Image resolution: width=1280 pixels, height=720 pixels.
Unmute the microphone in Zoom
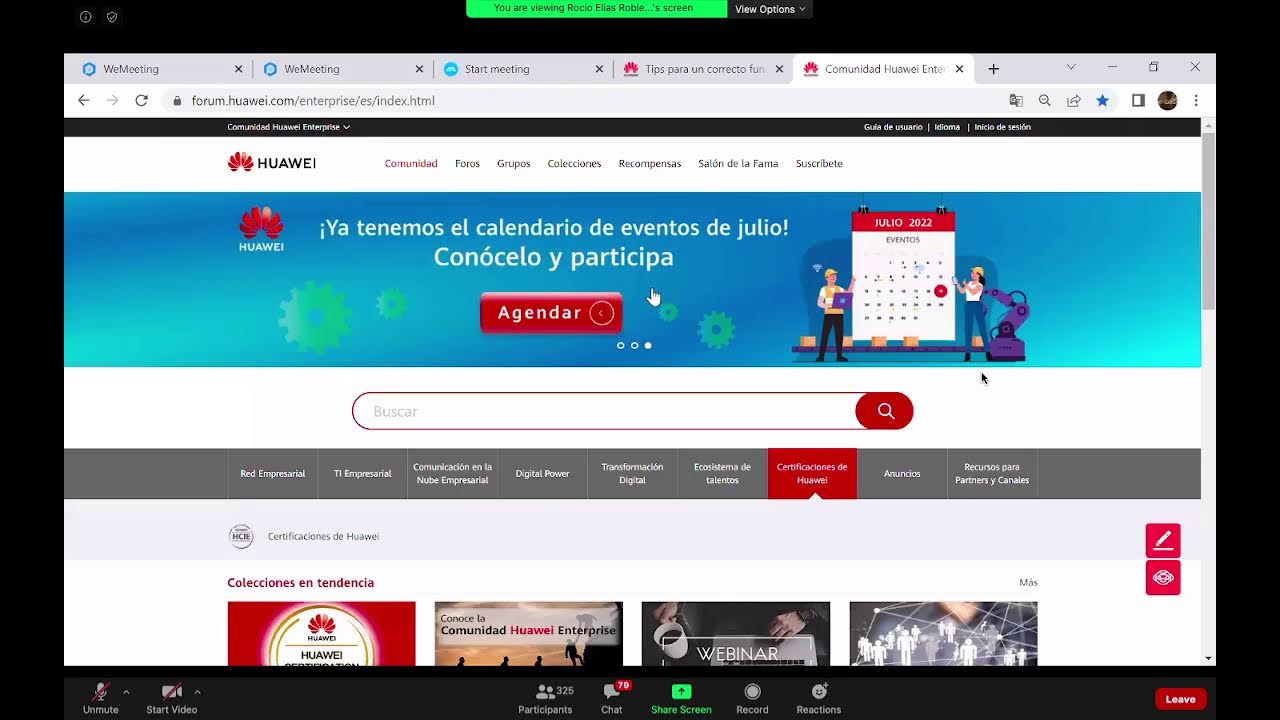tap(100, 698)
